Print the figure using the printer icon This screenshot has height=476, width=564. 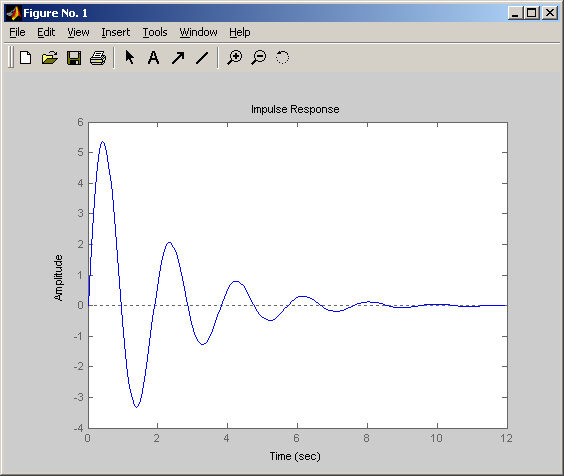click(x=98, y=58)
